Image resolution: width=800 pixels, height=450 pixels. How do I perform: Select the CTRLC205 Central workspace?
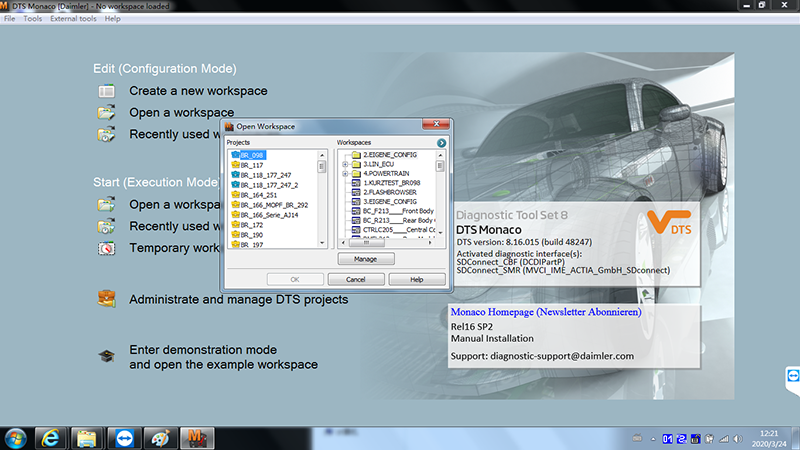399,230
